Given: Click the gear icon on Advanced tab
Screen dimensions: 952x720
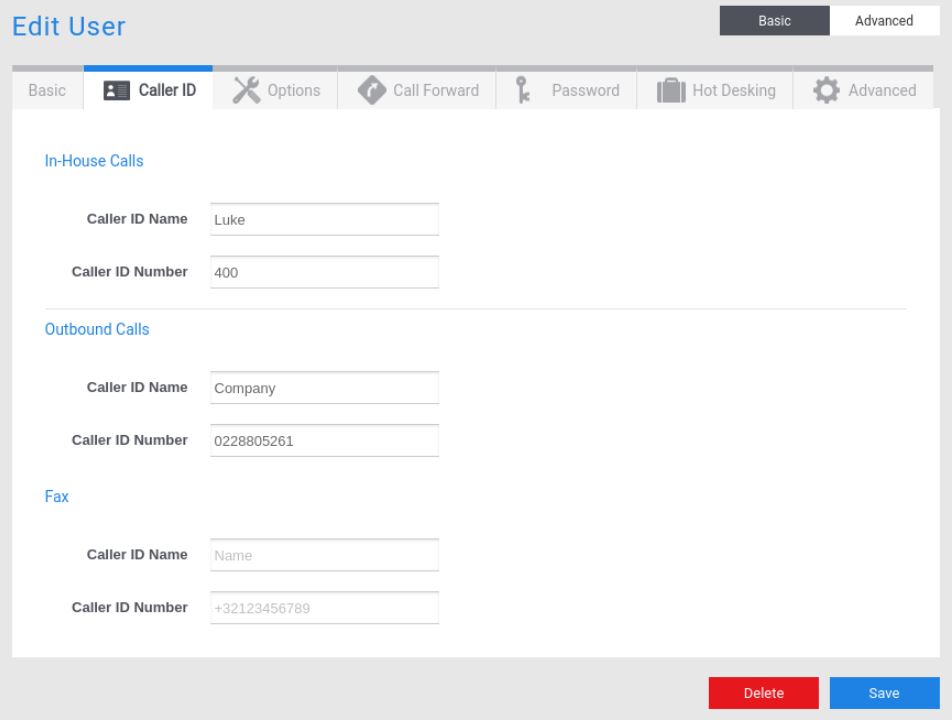Looking at the screenshot, I should [x=826, y=90].
